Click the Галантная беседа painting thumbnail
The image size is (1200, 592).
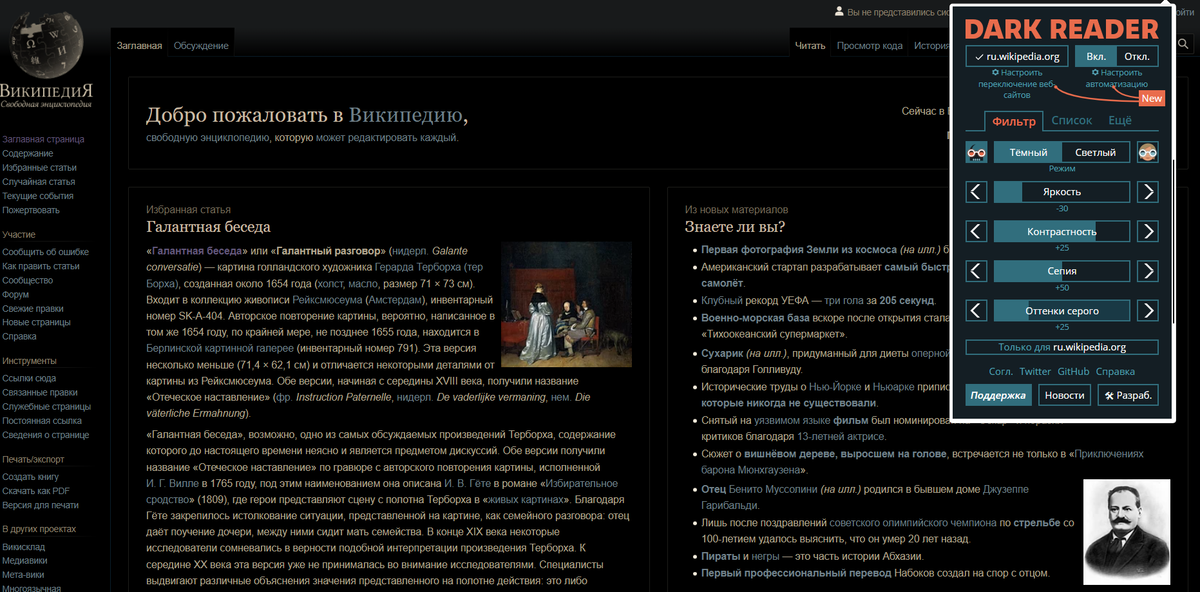click(566, 304)
